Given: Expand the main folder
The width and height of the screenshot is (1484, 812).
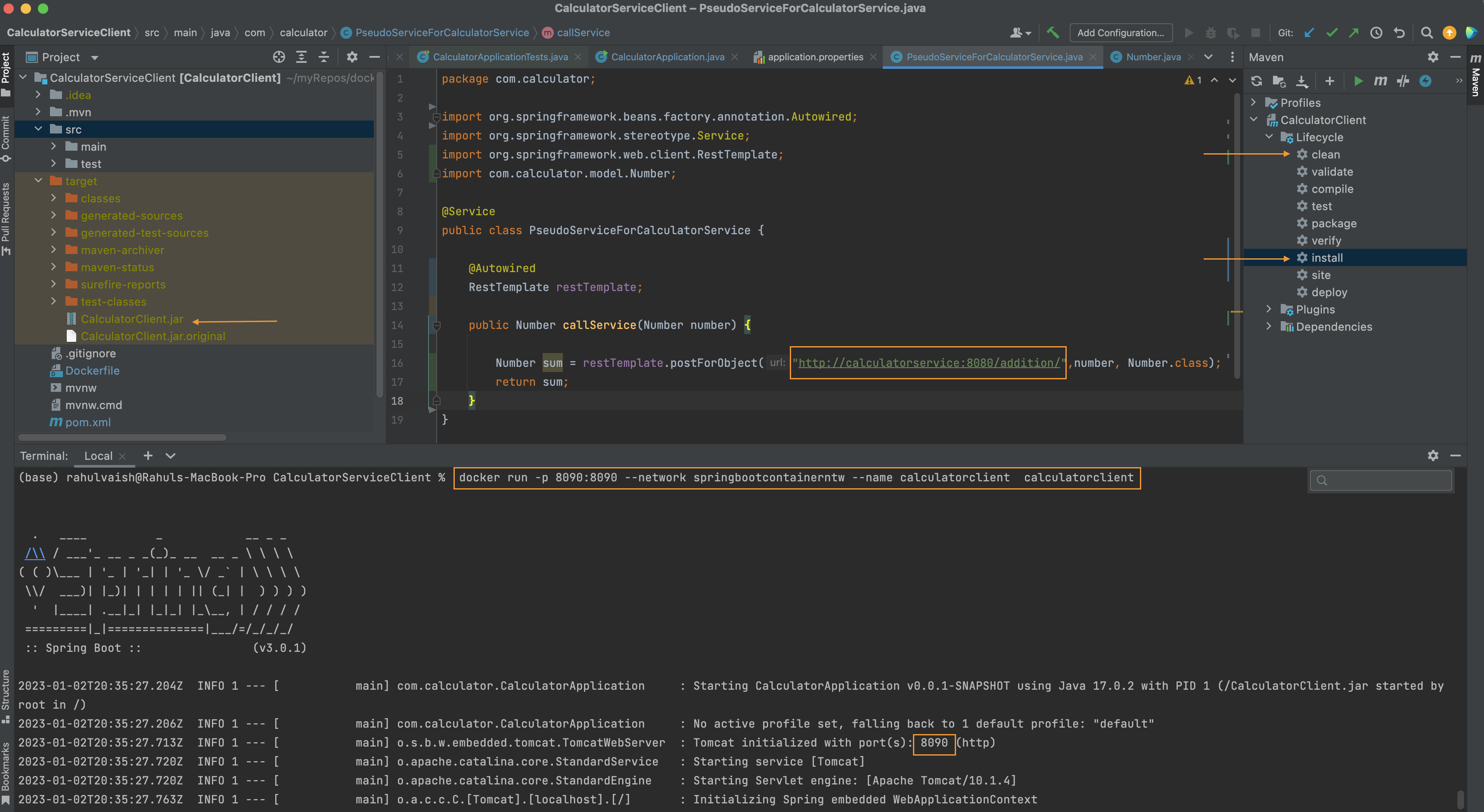Looking at the screenshot, I should tap(53, 146).
